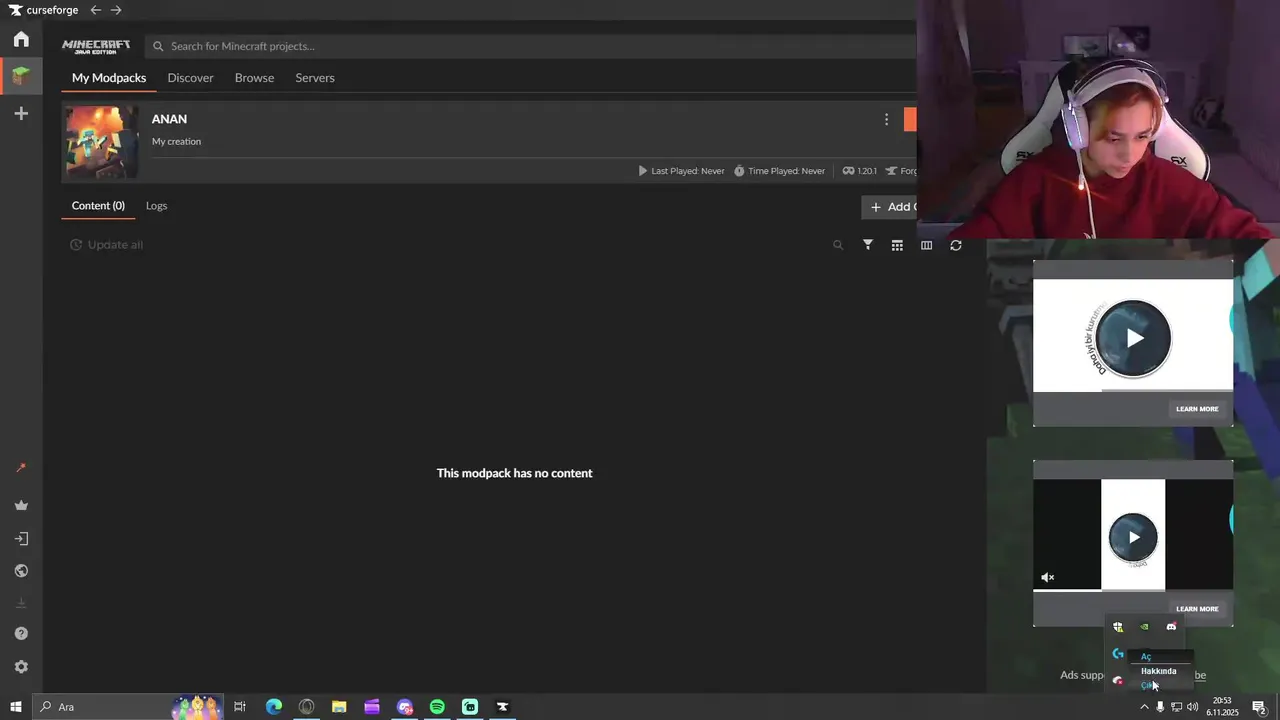The height and width of the screenshot is (720, 1280).
Task: Open File Explorer from taskbar
Action: pyautogui.click(x=339, y=707)
